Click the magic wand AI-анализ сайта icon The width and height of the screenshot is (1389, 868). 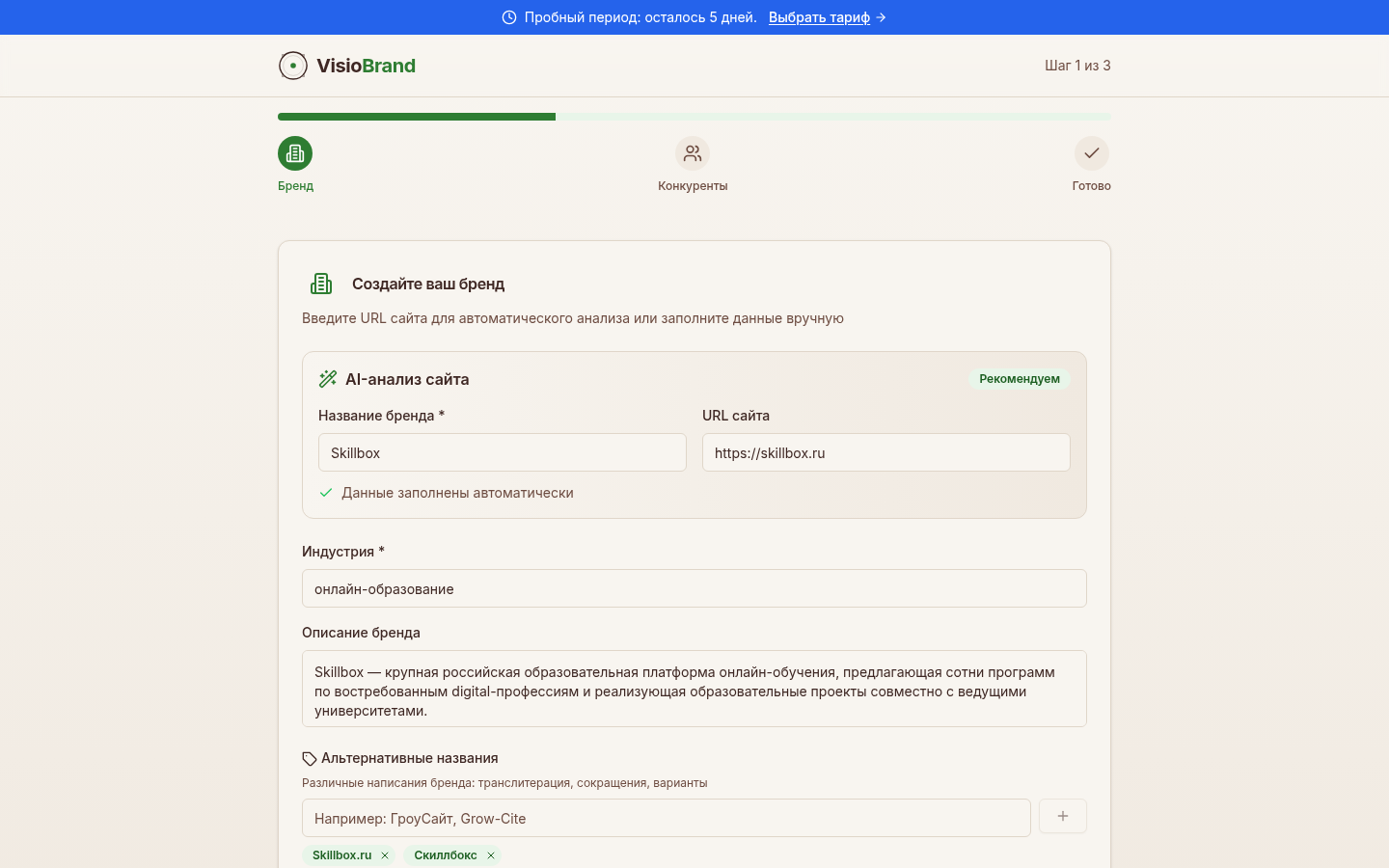[x=327, y=379]
